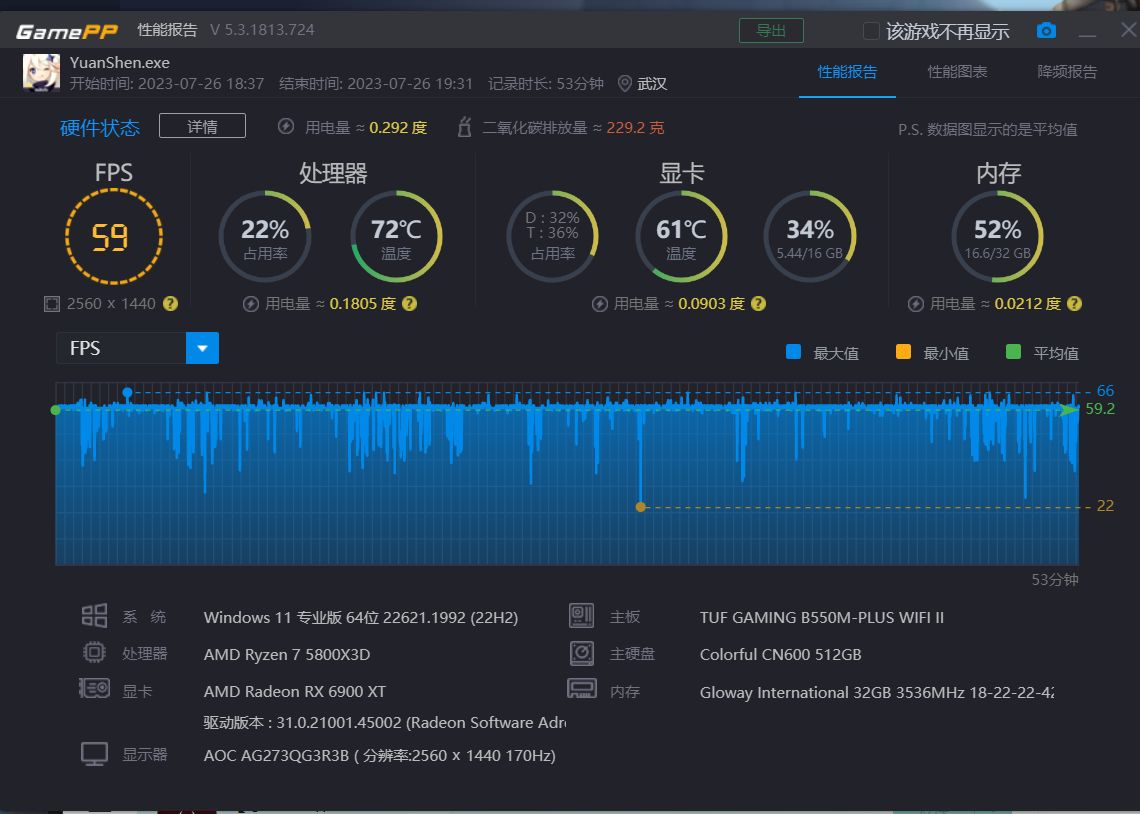This screenshot has height=814, width=1140.
Task: Click the YuanShen.exe process name
Action: pos(120,63)
